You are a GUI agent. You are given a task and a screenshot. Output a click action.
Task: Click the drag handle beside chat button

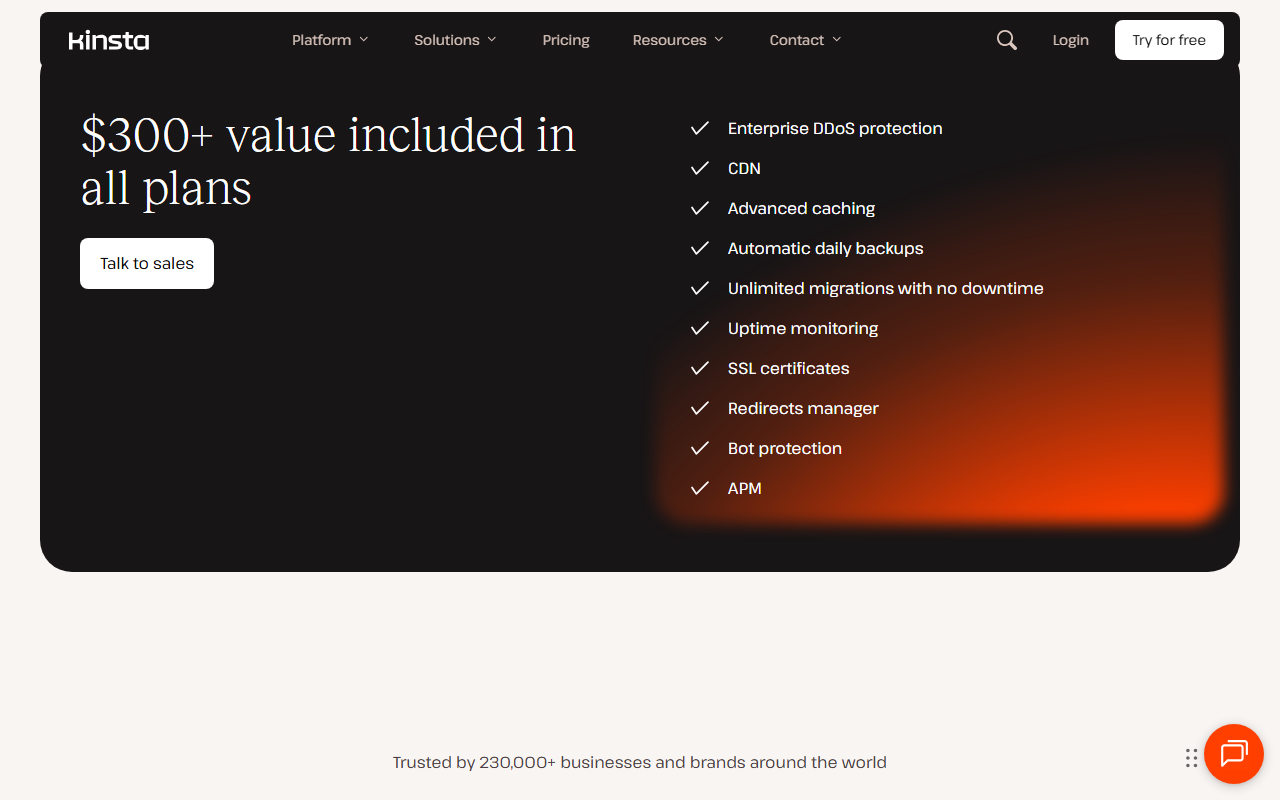coord(1191,758)
